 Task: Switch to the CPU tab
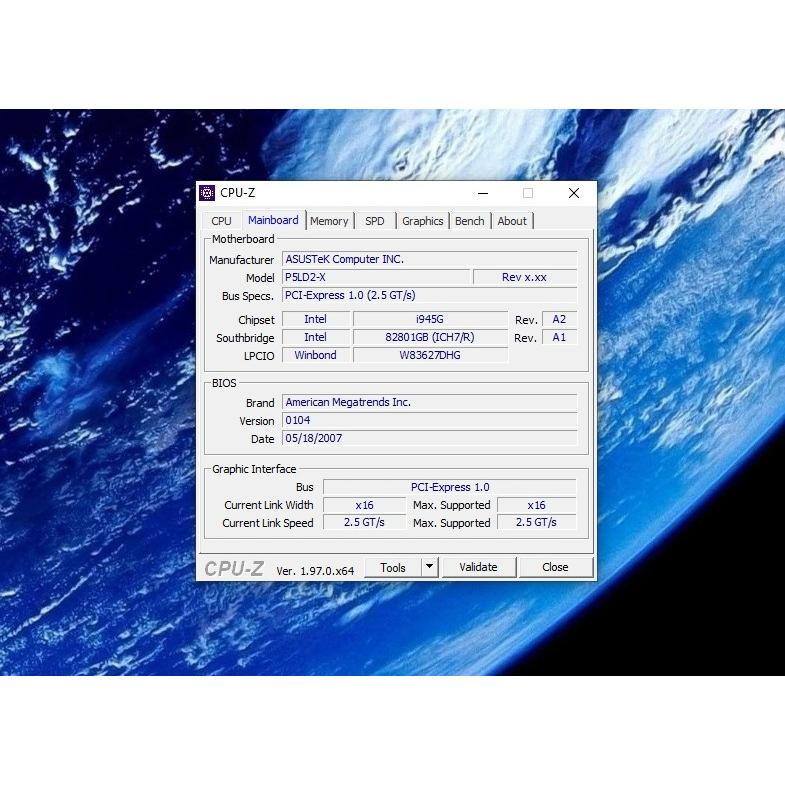(221, 221)
